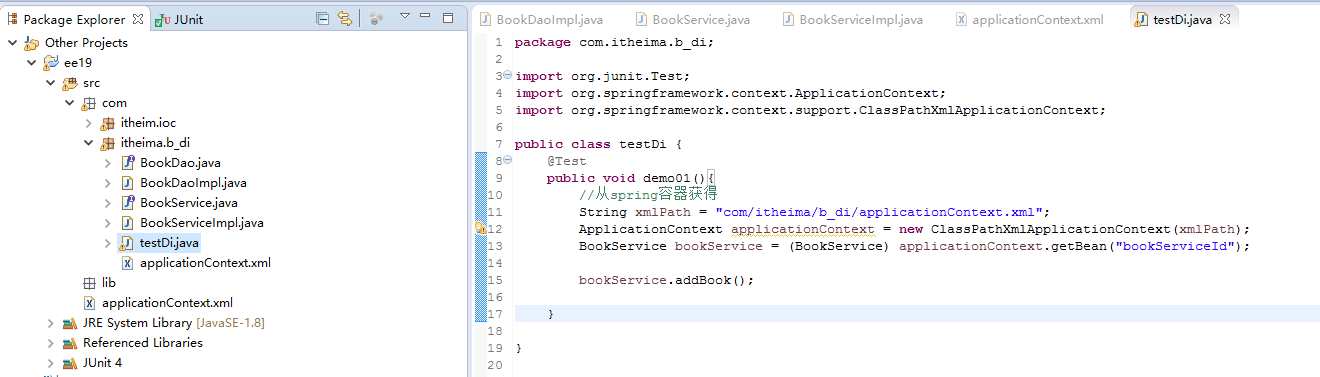Select applicationContext.xml under src root
Viewport: 1320px width, 377px height.
tap(167, 303)
